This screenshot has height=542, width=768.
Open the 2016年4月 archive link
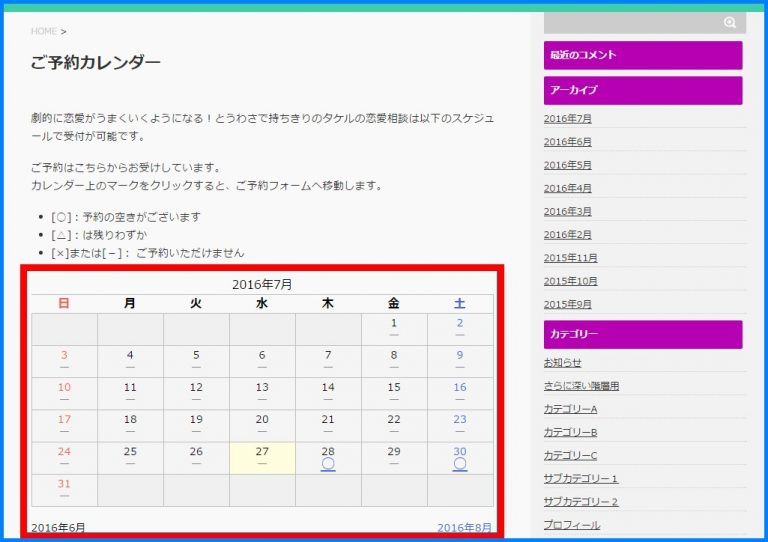pyautogui.click(x=568, y=188)
